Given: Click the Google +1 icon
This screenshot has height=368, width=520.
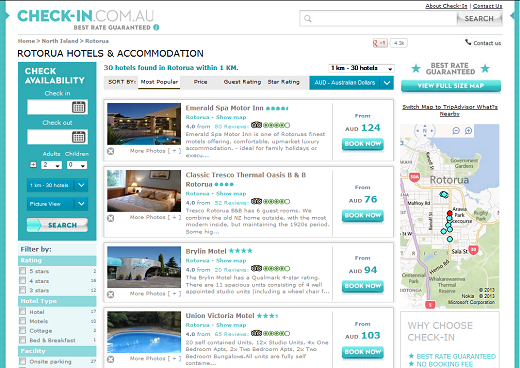Looking at the screenshot, I should (380, 43).
